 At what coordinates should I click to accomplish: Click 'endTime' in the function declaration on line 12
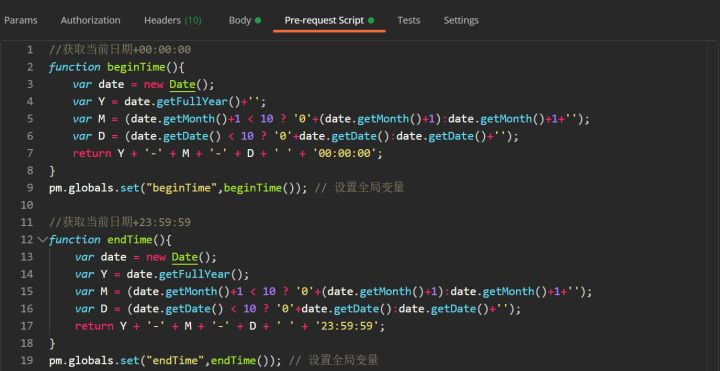pos(129,240)
